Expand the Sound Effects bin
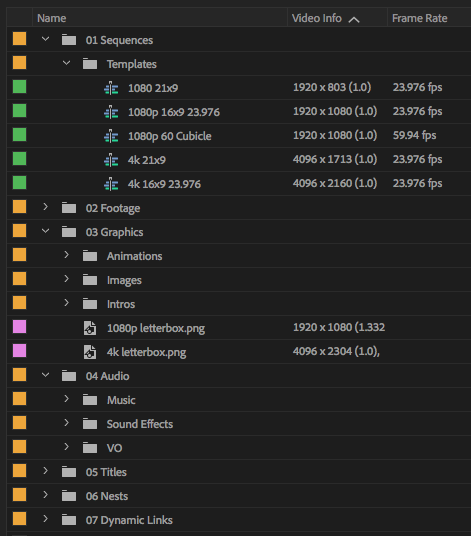Screen dimensions: 471x536 pos(66,423)
